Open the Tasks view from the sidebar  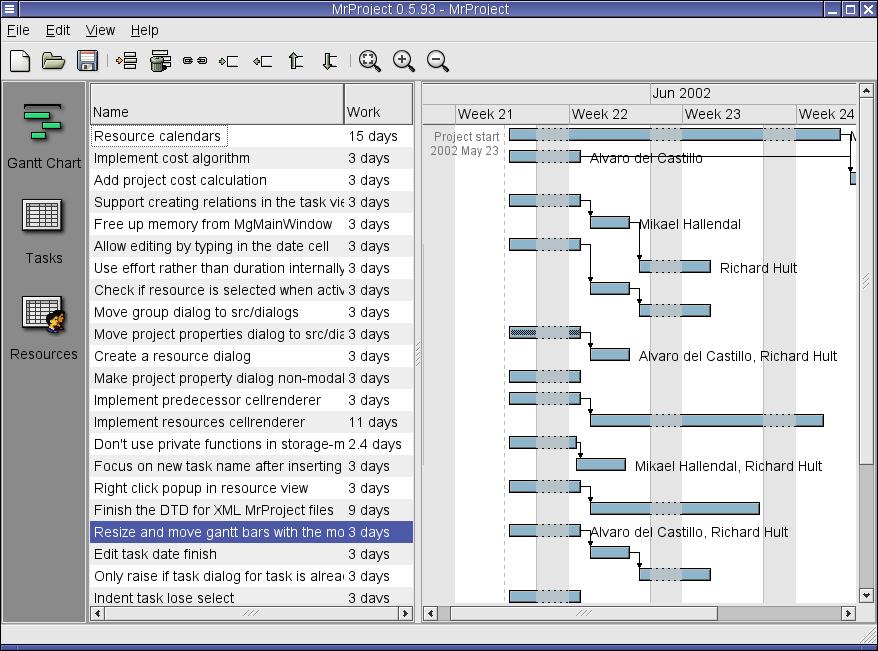[x=44, y=232]
